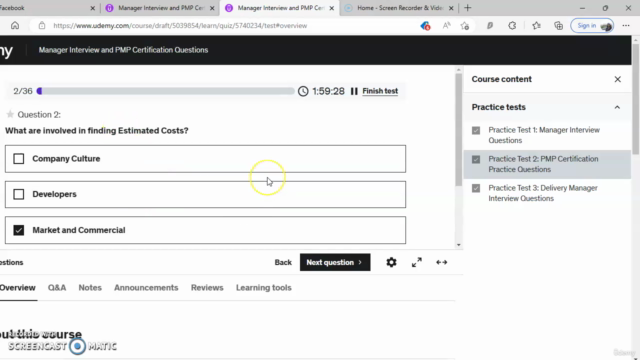Viewport: 640px width, 360px height.
Task: Click the 2/36 question counter
Action: pyautogui.click(x=23, y=91)
